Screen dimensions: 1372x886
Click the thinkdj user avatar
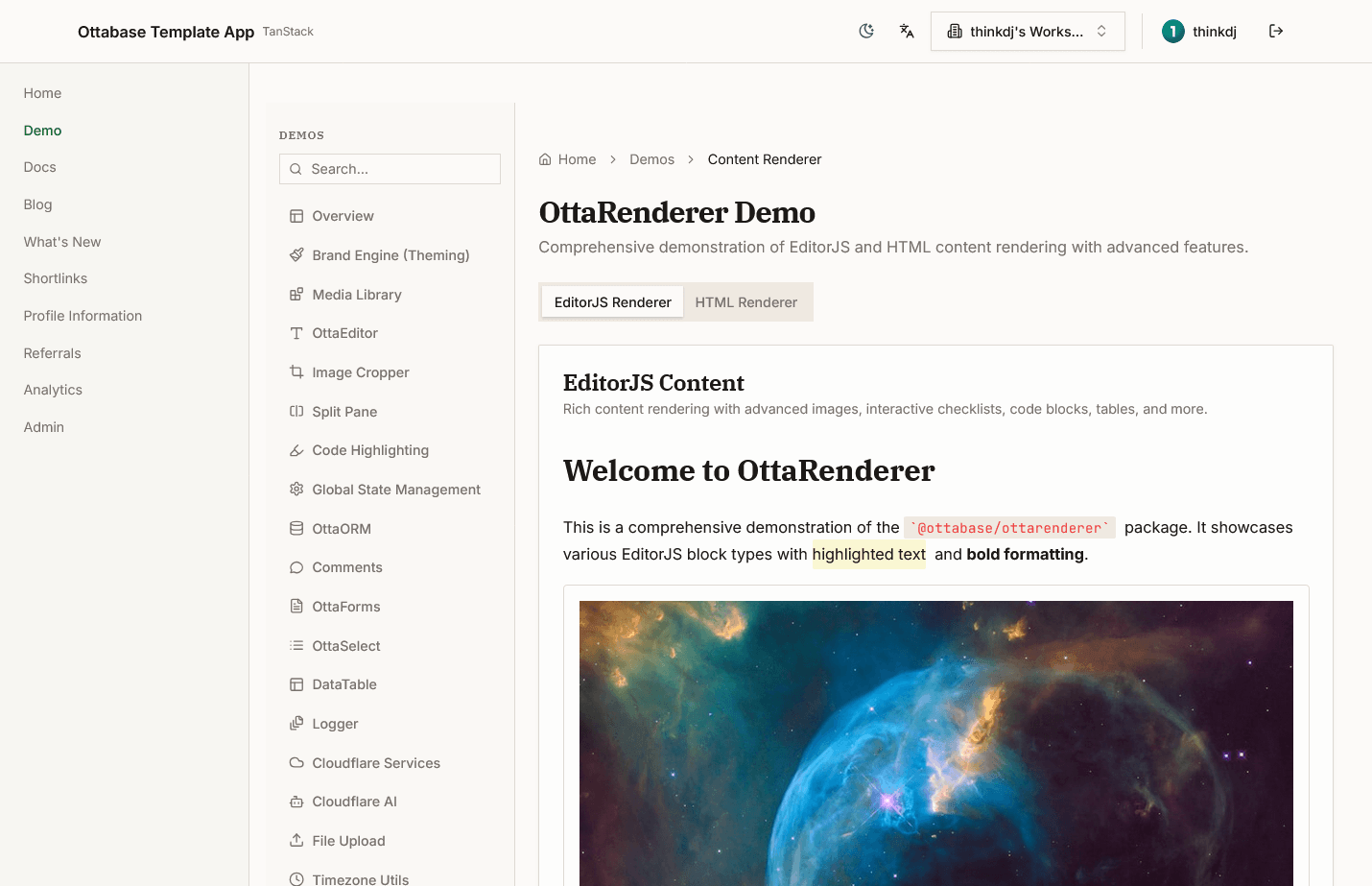(x=1172, y=32)
